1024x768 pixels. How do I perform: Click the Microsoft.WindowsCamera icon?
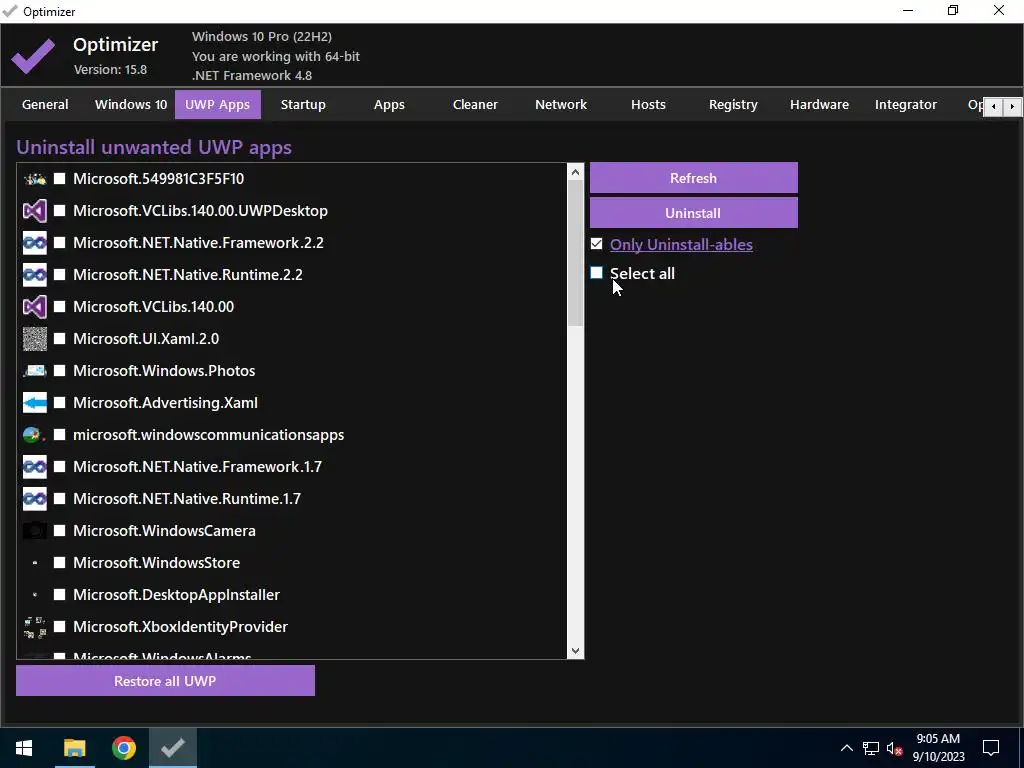click(35, 531)
